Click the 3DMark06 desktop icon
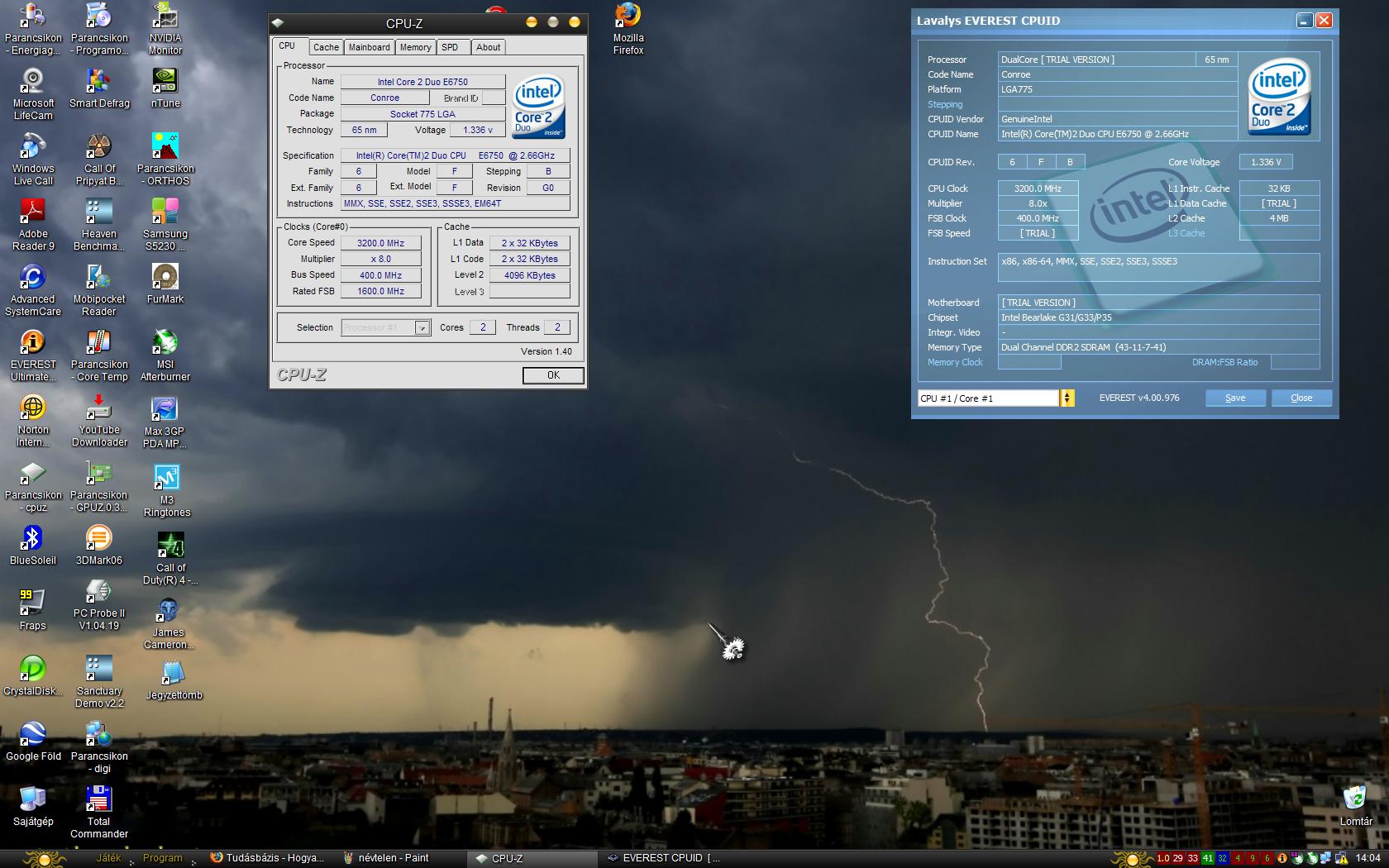Viewport: 1389px width, 868px height. click(99, 545)
